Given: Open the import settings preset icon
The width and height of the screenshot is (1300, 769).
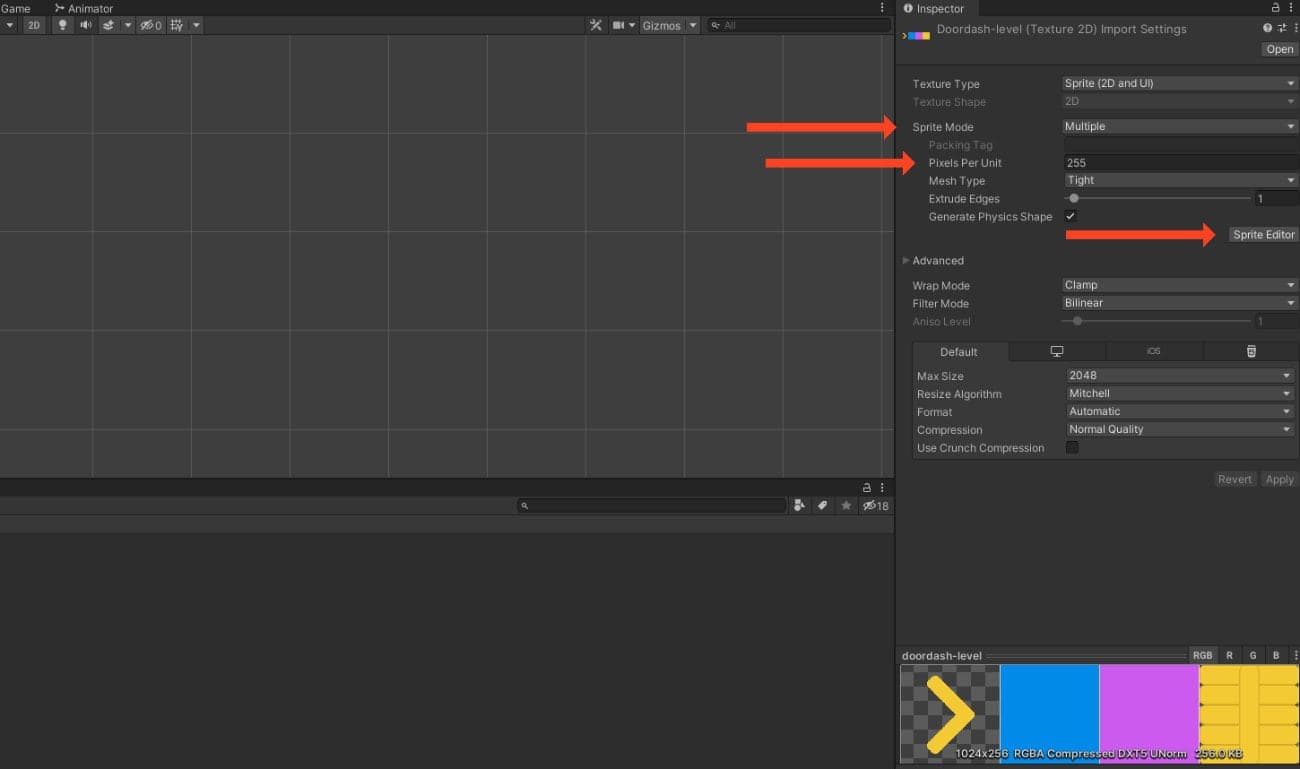Looking at the screenshot, I should (1282, 29).
